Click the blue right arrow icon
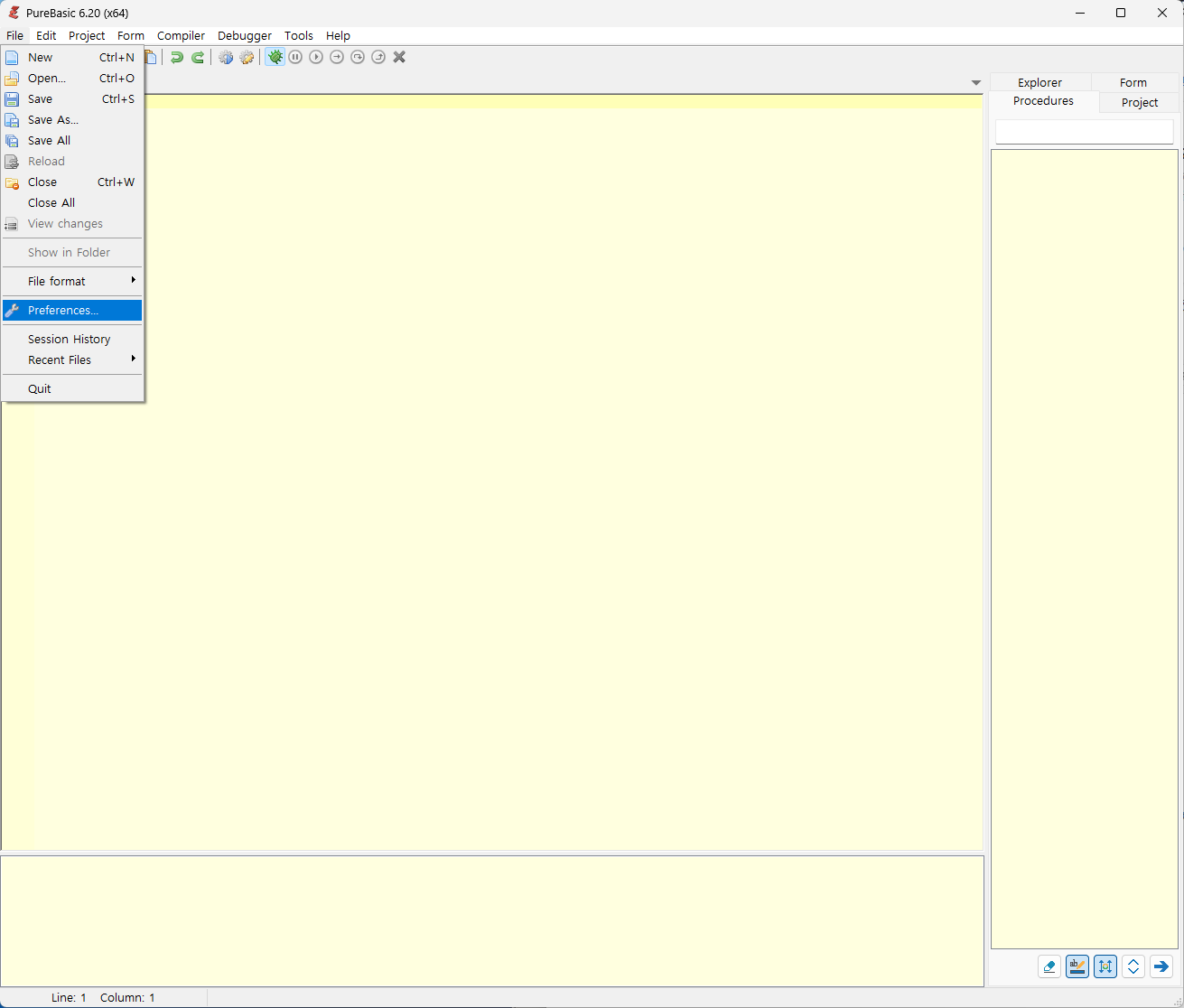Viewport: 1184px width, 1008px height. (x=1161, y=966)
